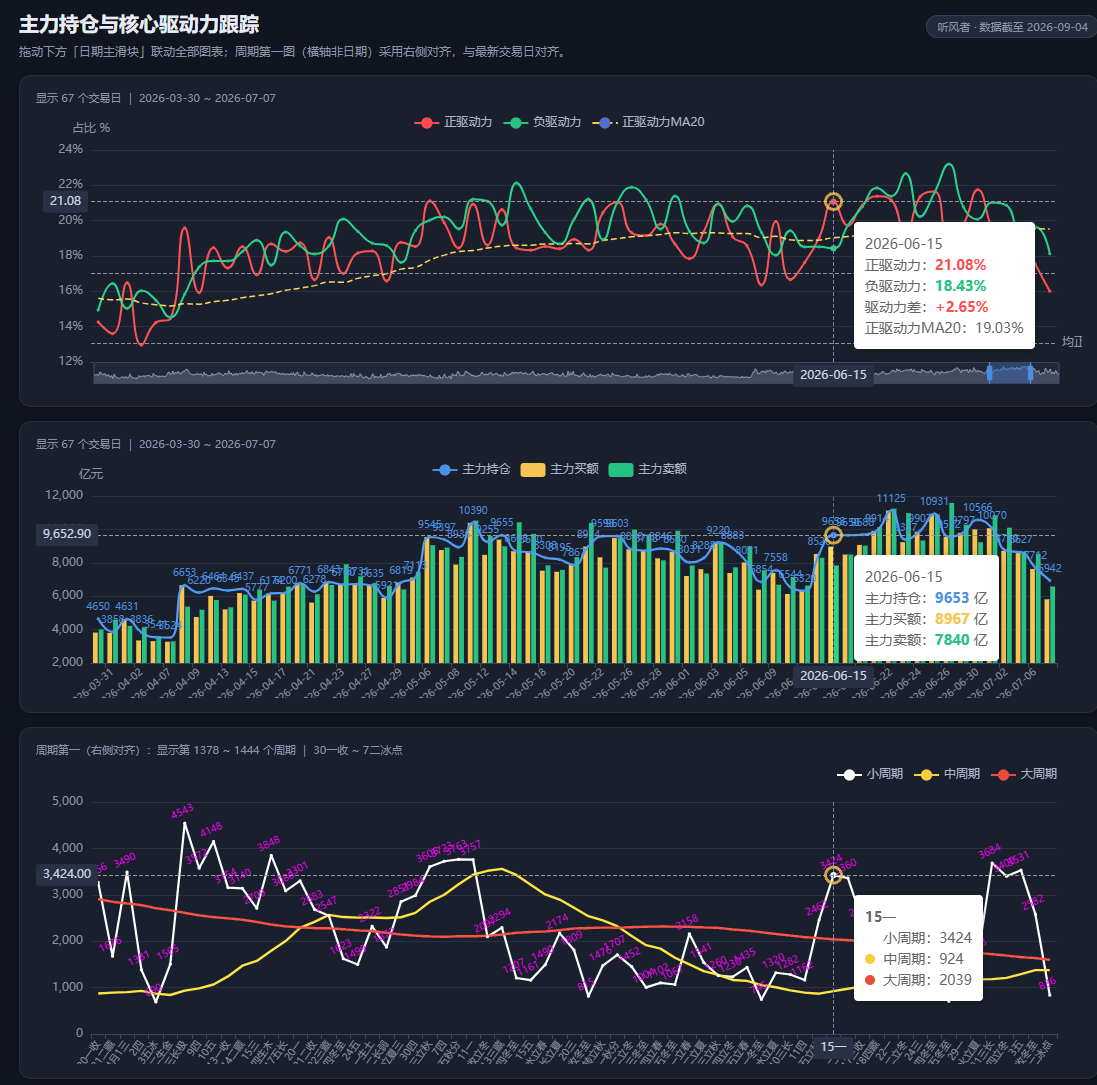The height and width of the screenshot is (1085, 1097).
Task: Click tooltip row 主力买额：8967 亿
Action: (x=926, y=619)
